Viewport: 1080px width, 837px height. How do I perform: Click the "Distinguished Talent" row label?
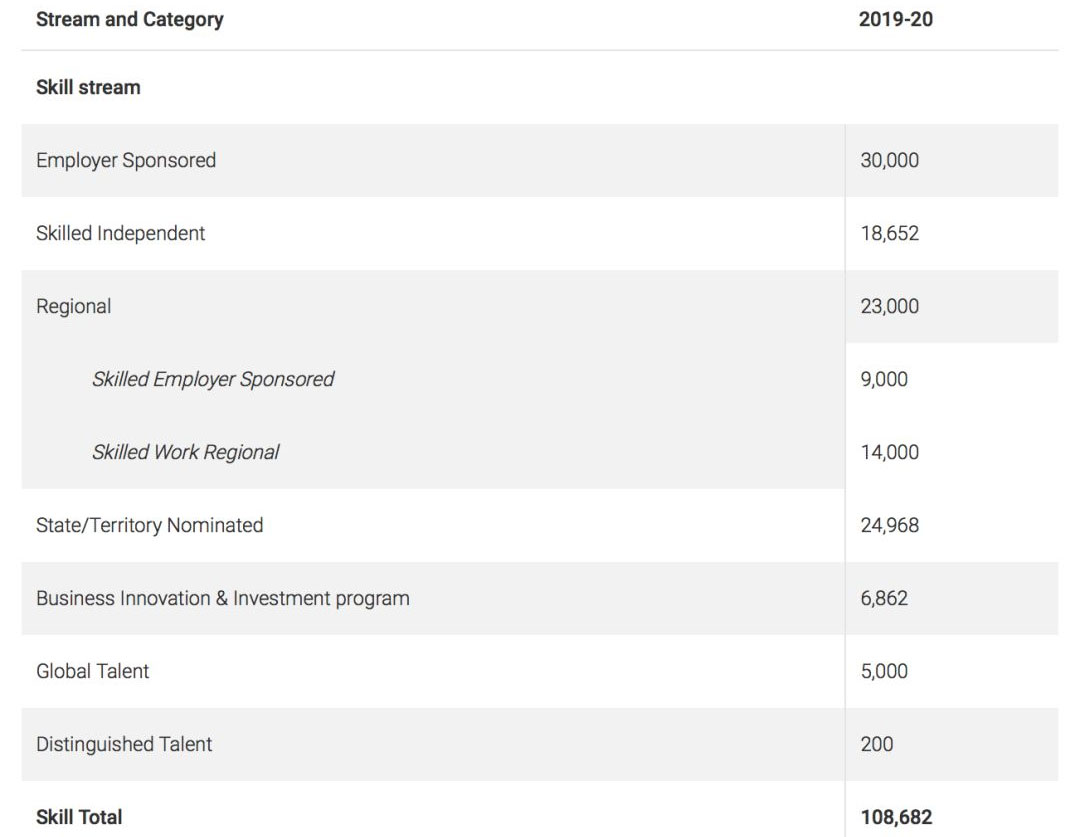(x=124, y=744)
